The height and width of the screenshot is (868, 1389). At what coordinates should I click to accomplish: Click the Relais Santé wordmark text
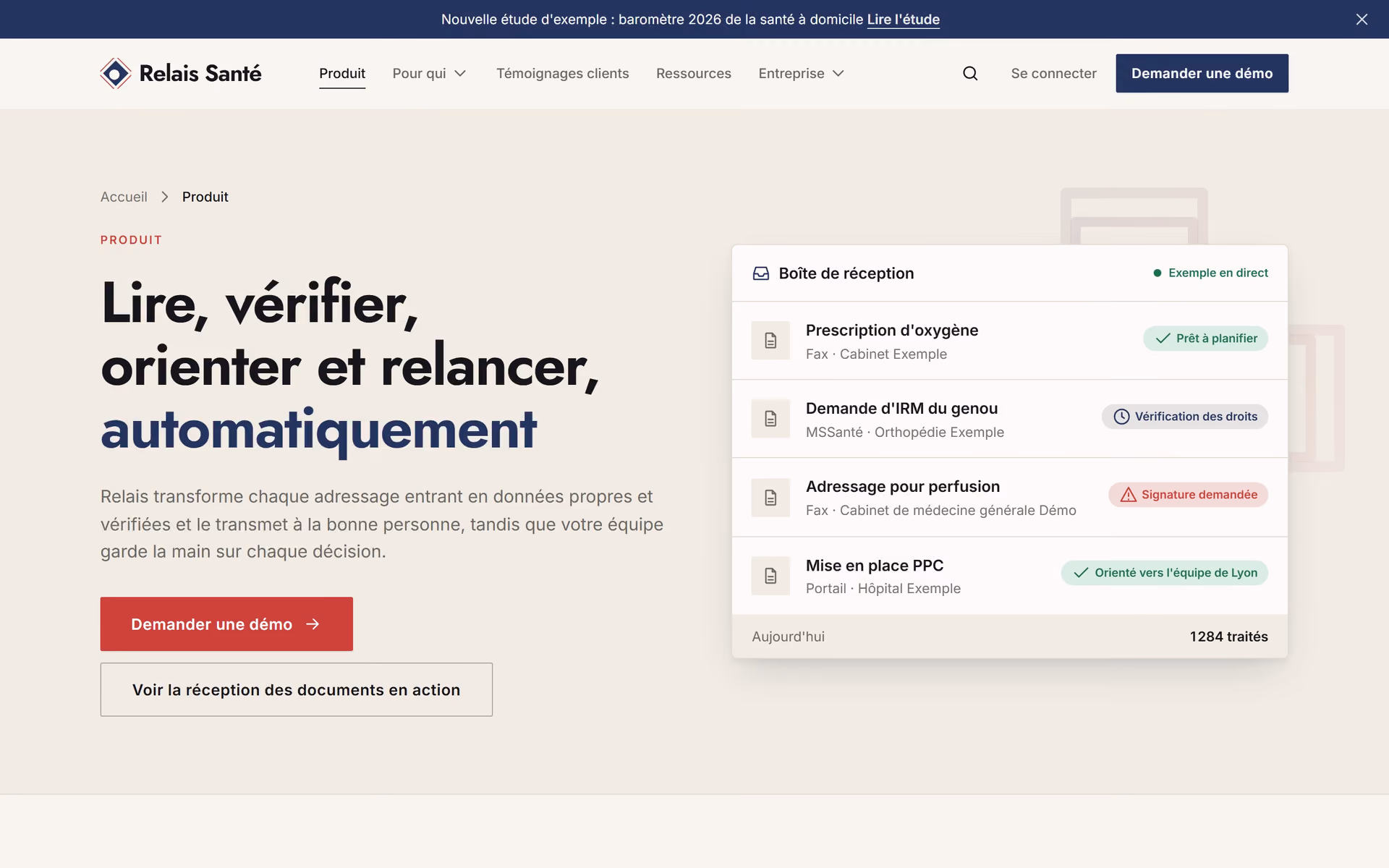coord(200,73)
